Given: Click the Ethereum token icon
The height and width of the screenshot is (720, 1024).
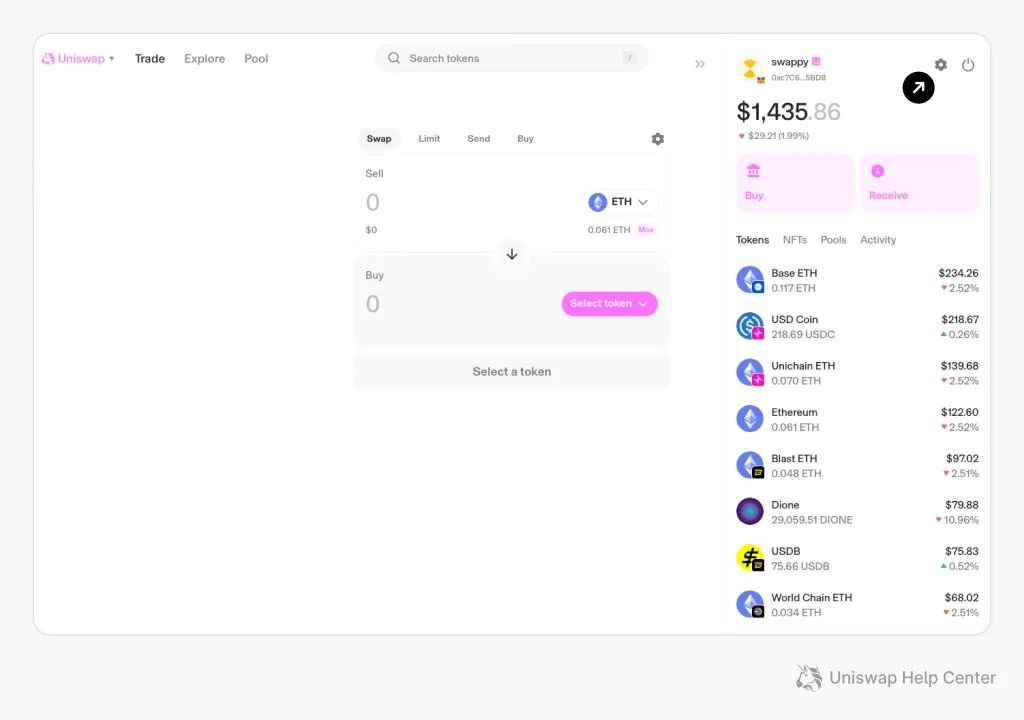Looking at the screenshot, I should point(750,419).
